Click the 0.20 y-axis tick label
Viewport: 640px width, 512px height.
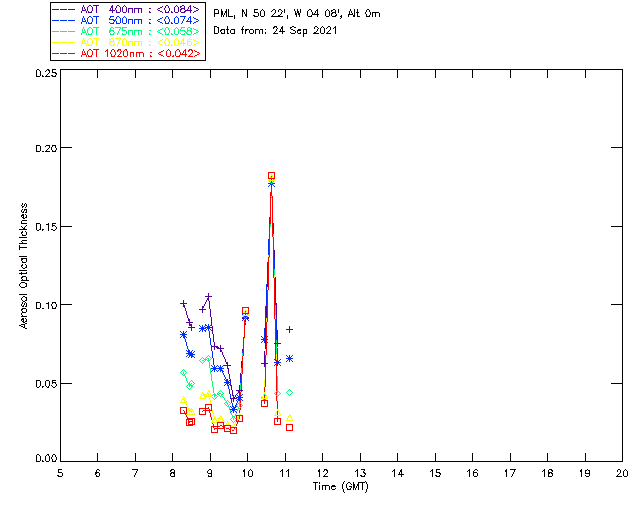point(46,148)
